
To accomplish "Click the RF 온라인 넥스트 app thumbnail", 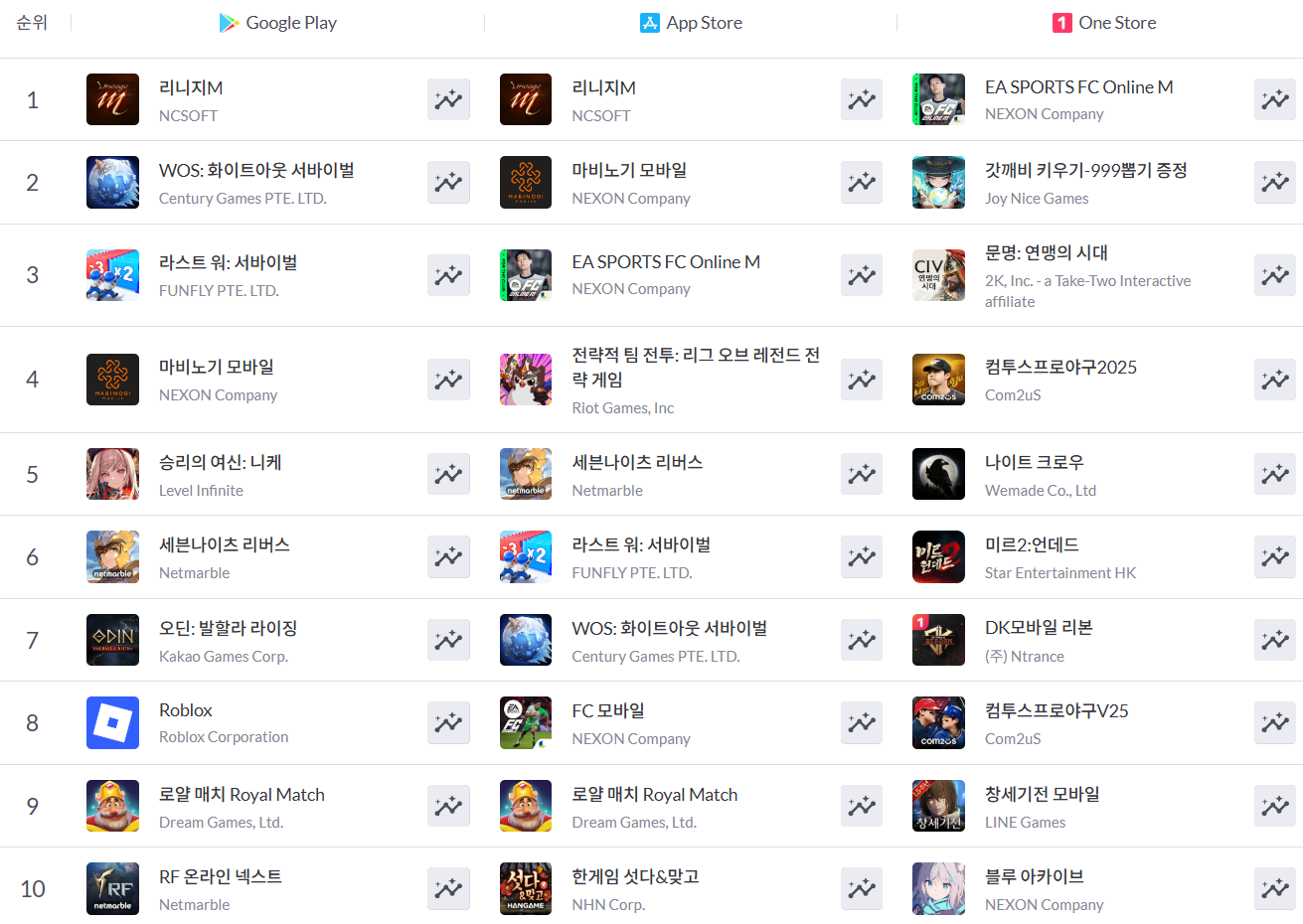I will tap(112, 888).
